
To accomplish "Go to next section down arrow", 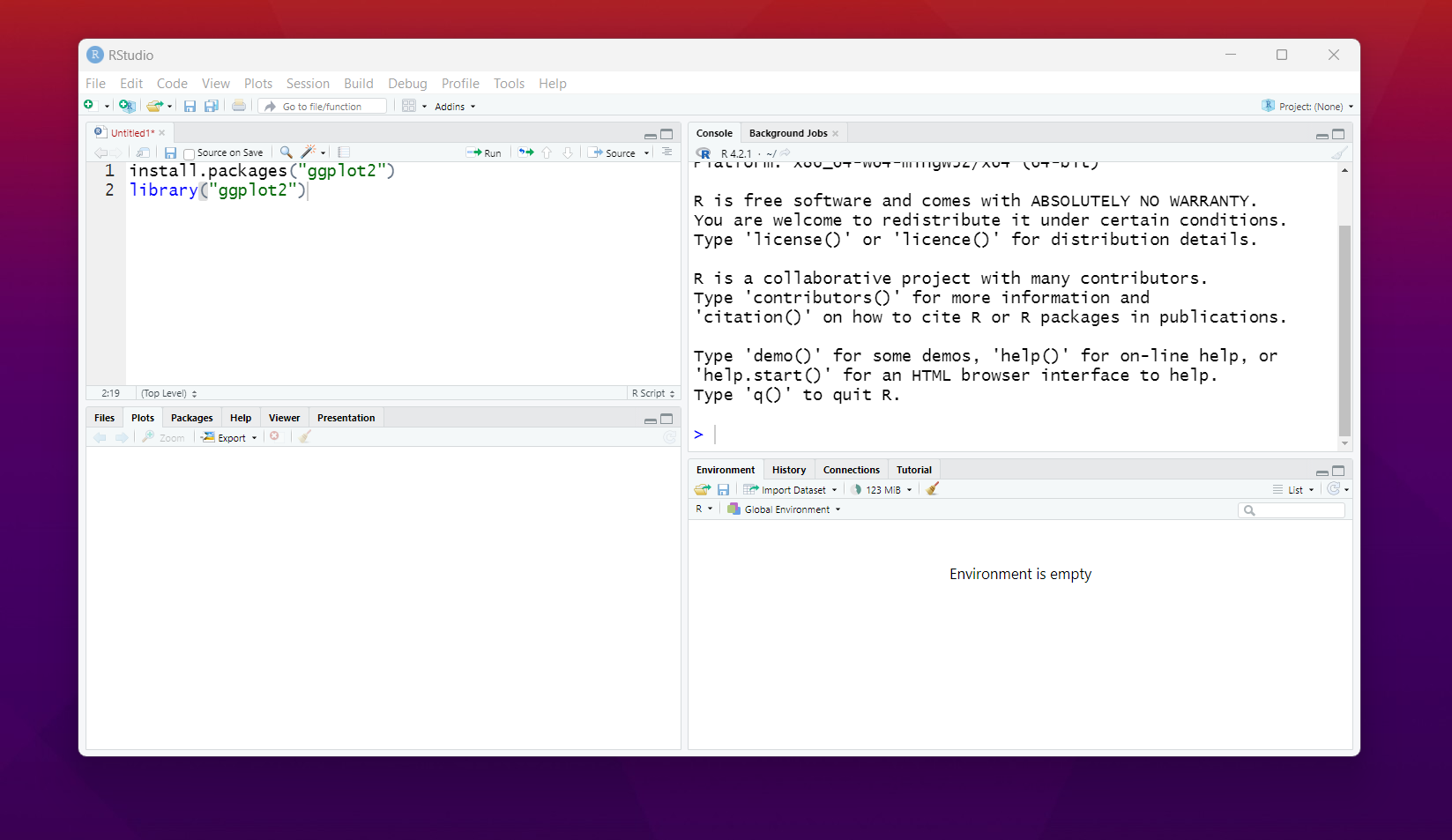I will (568, 152).
